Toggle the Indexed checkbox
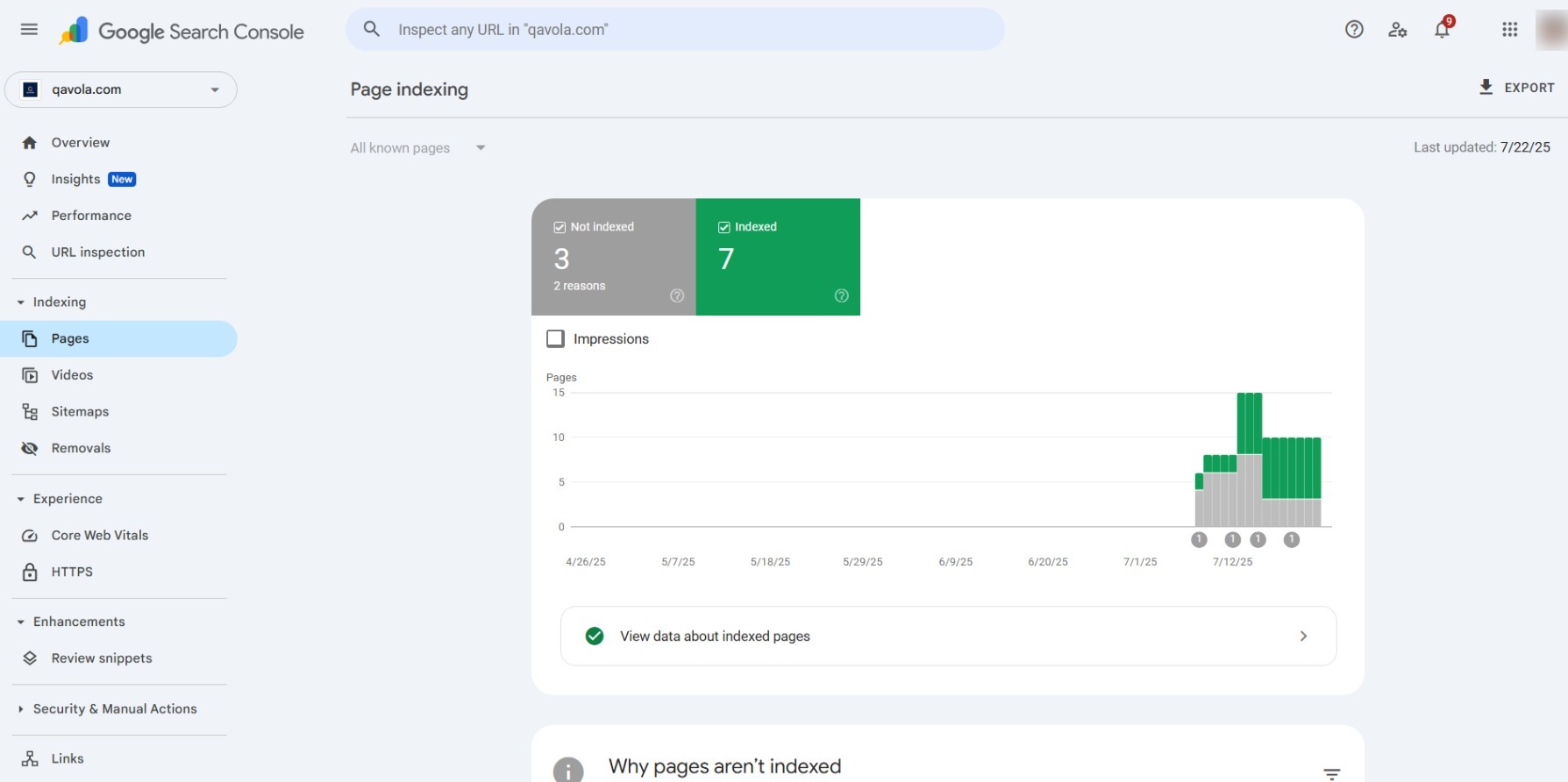This screenshot has width=1568, height=782. coord(724,227)
